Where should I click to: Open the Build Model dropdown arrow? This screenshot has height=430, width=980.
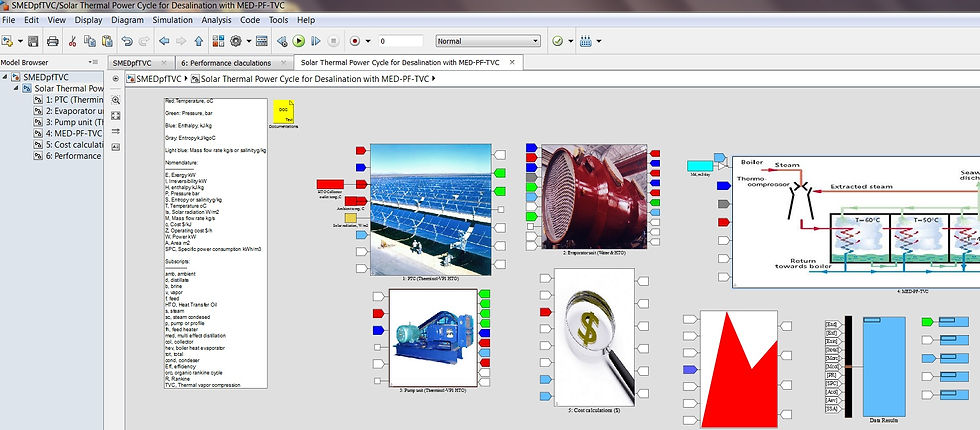pyautogui.click(x=599, y=41)
